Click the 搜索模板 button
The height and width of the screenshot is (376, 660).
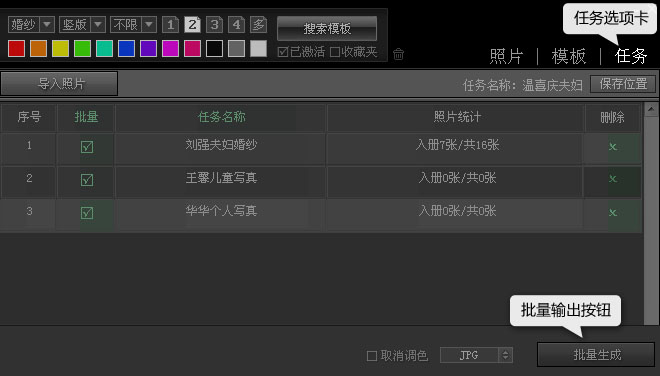tap(327, 28)
